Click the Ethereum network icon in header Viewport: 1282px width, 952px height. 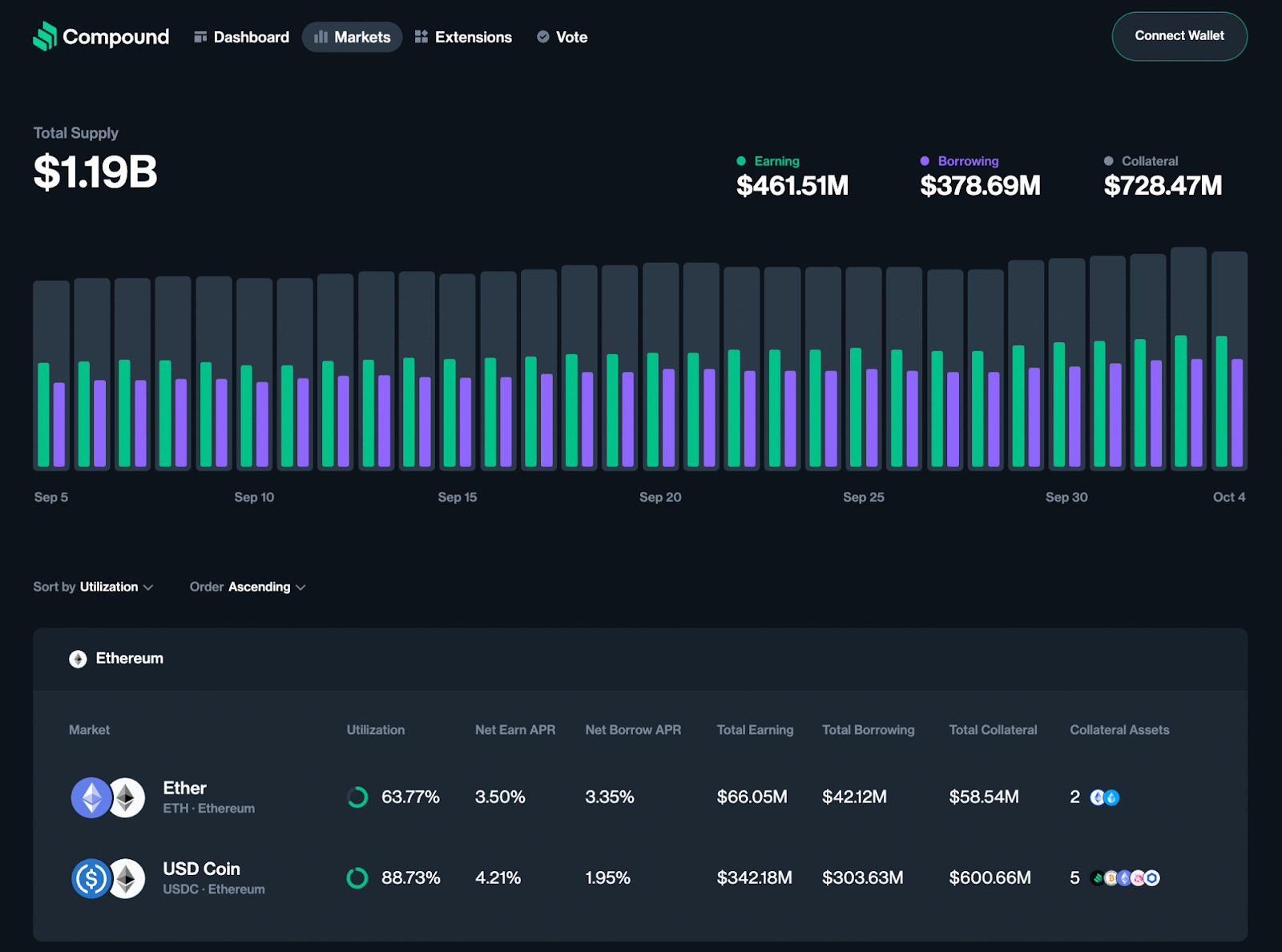point(78,659)
